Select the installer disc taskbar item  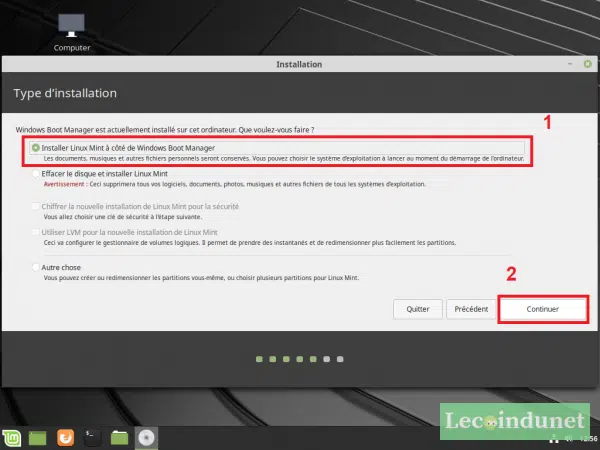146,438
